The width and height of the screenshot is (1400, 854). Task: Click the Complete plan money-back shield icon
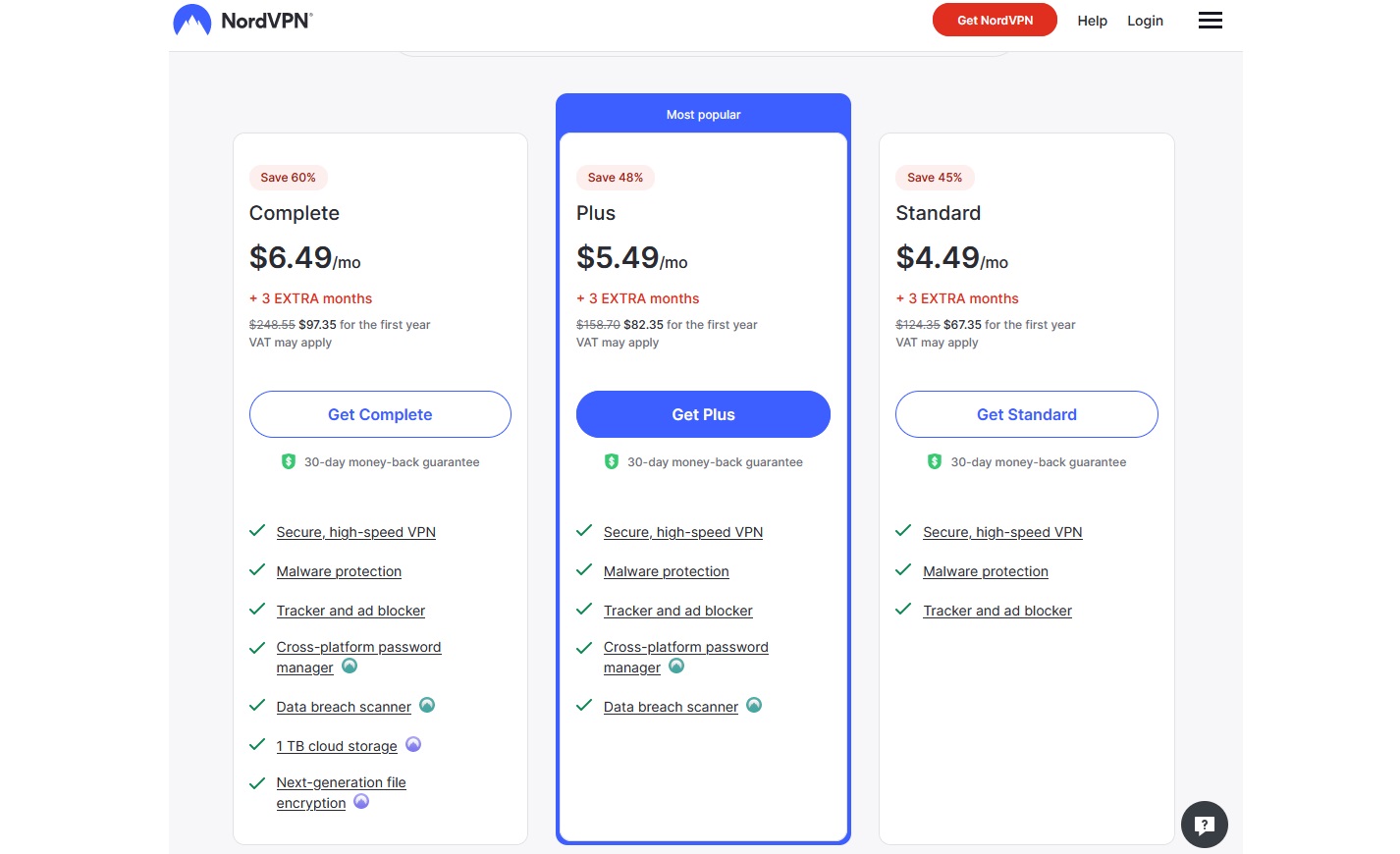(289, 461)
